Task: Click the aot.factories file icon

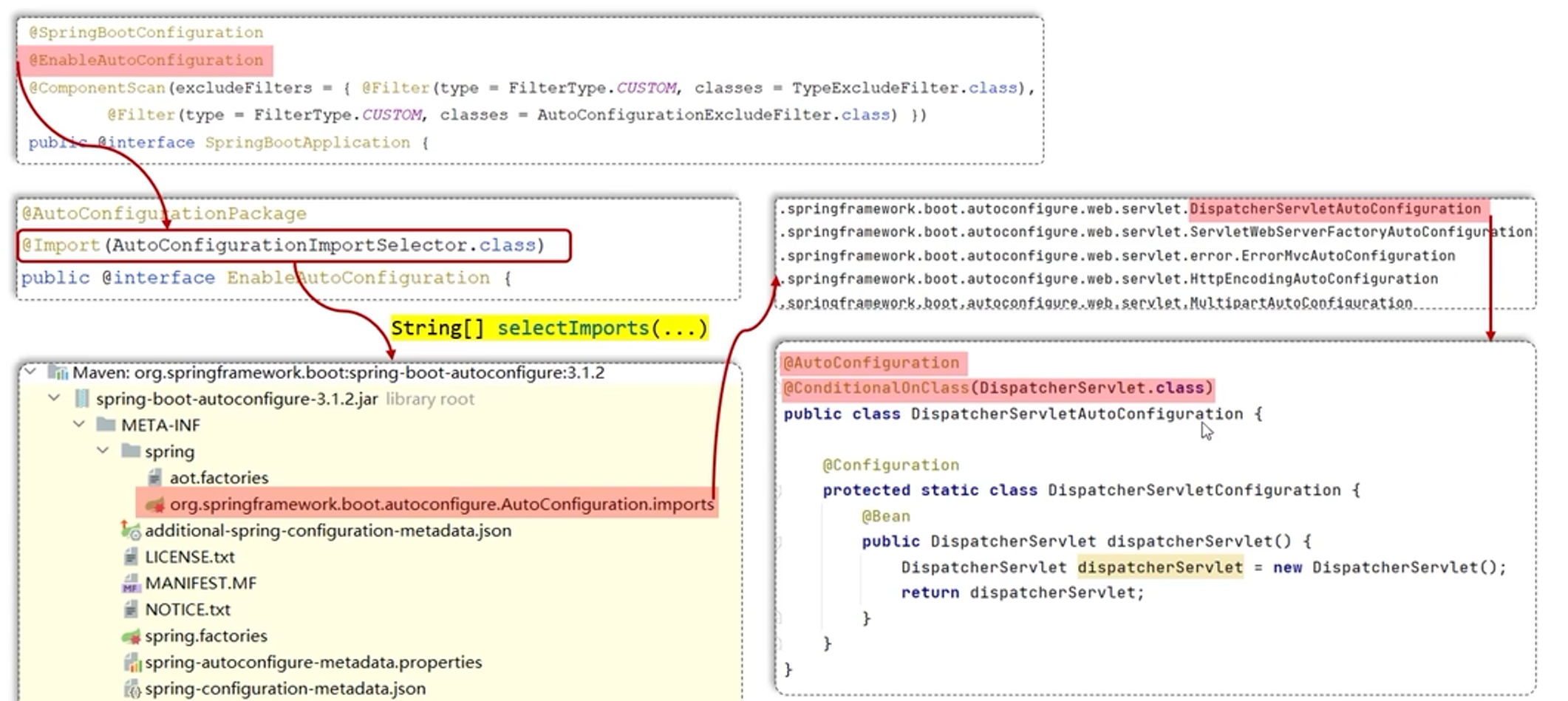Action: pyautogui.click(x=154, y=477)
